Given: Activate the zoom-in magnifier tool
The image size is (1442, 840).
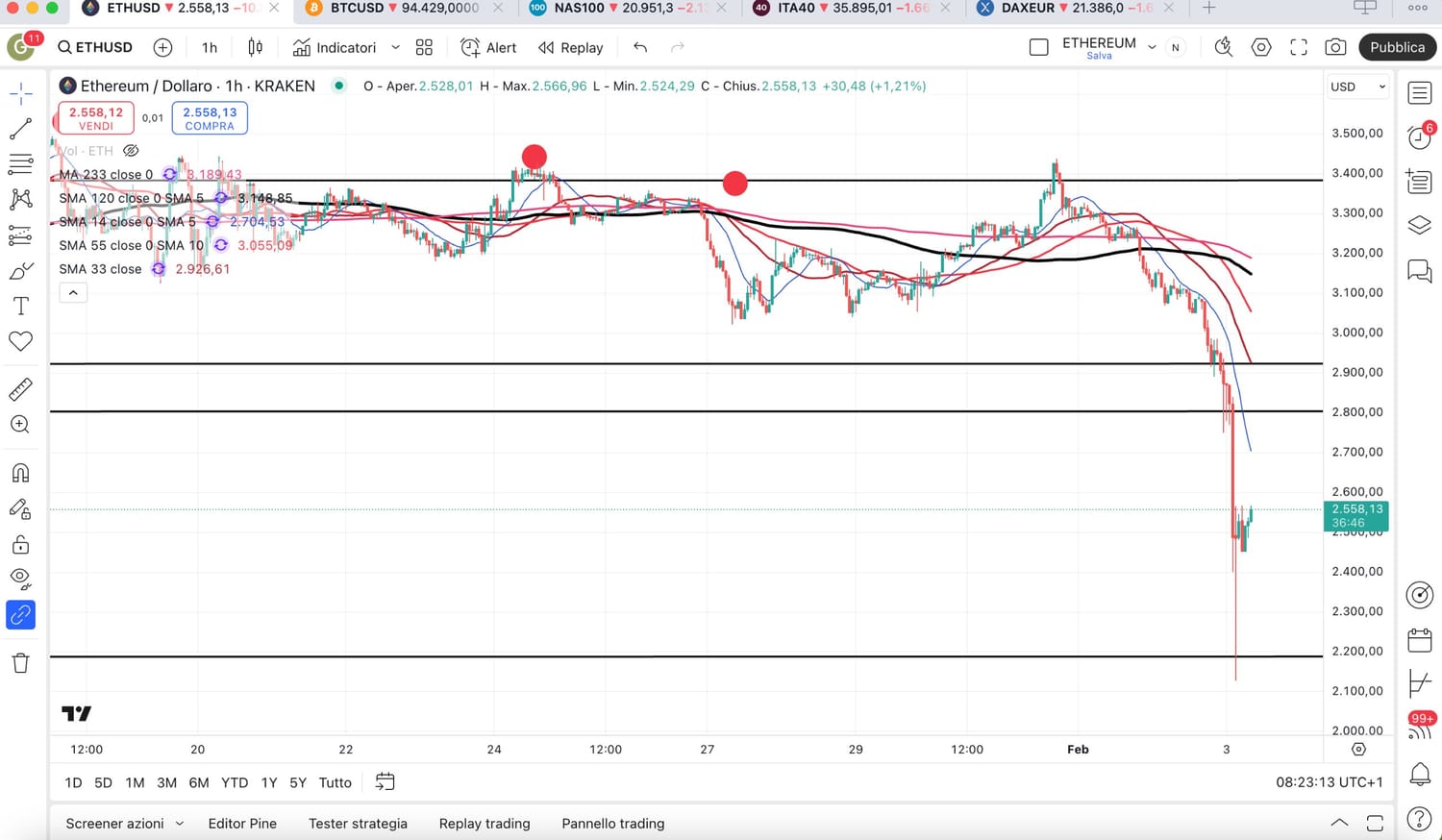Looking at the screenshot, I should tap(20, 424).
